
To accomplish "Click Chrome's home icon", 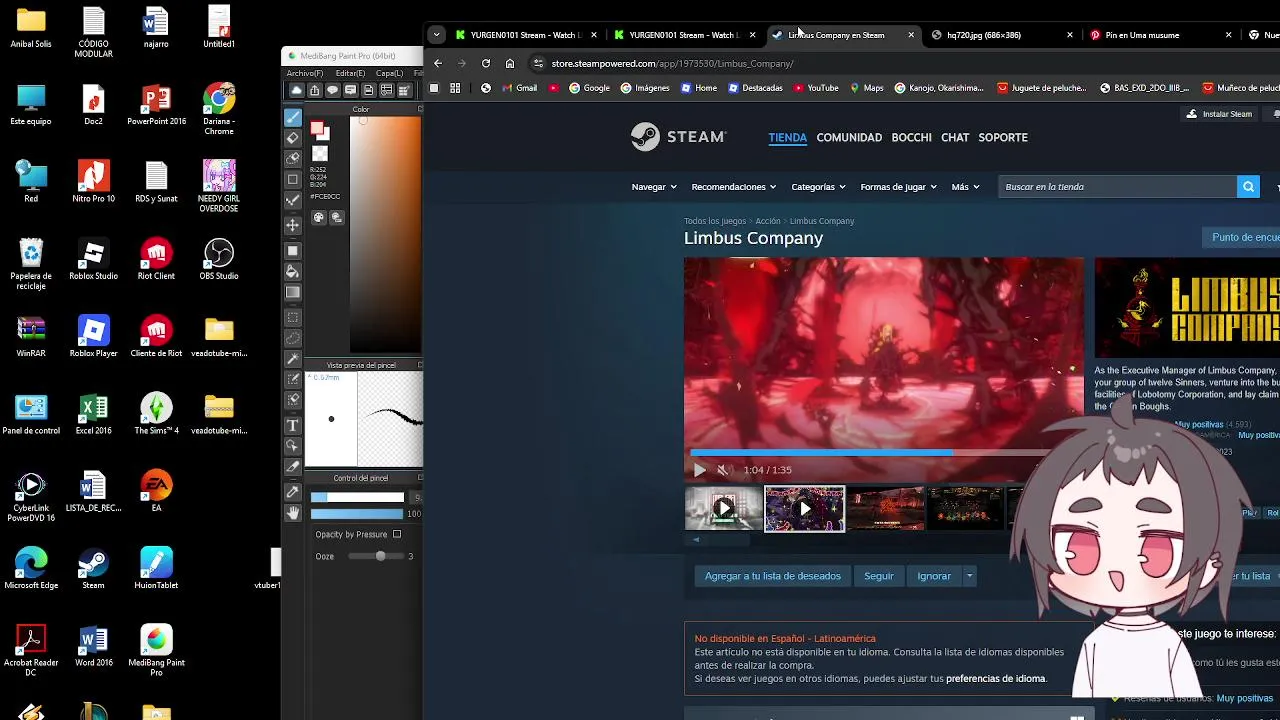I will [x=510, y=63].
